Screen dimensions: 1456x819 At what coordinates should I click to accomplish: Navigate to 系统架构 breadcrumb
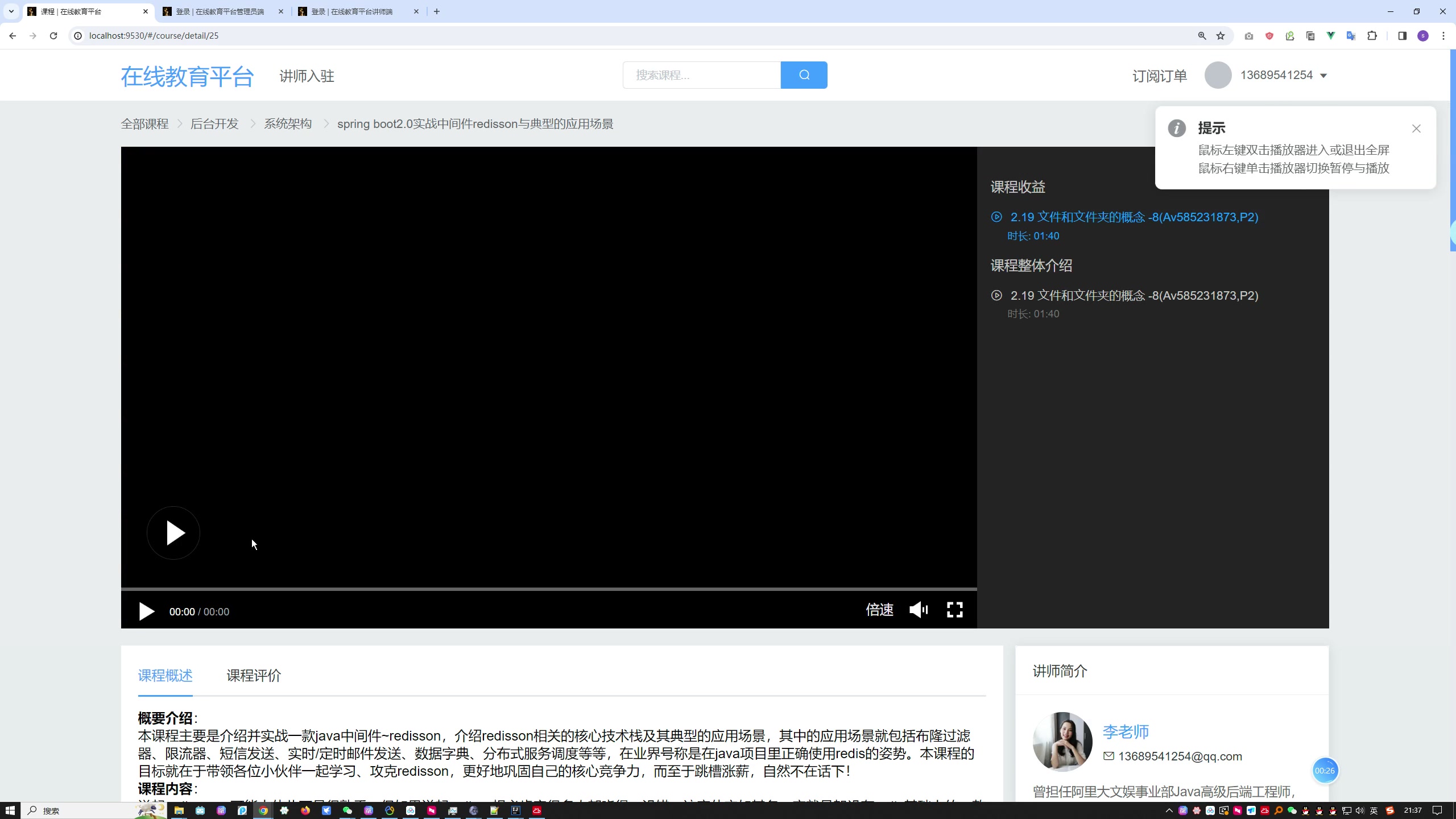[x=288, y=124]
